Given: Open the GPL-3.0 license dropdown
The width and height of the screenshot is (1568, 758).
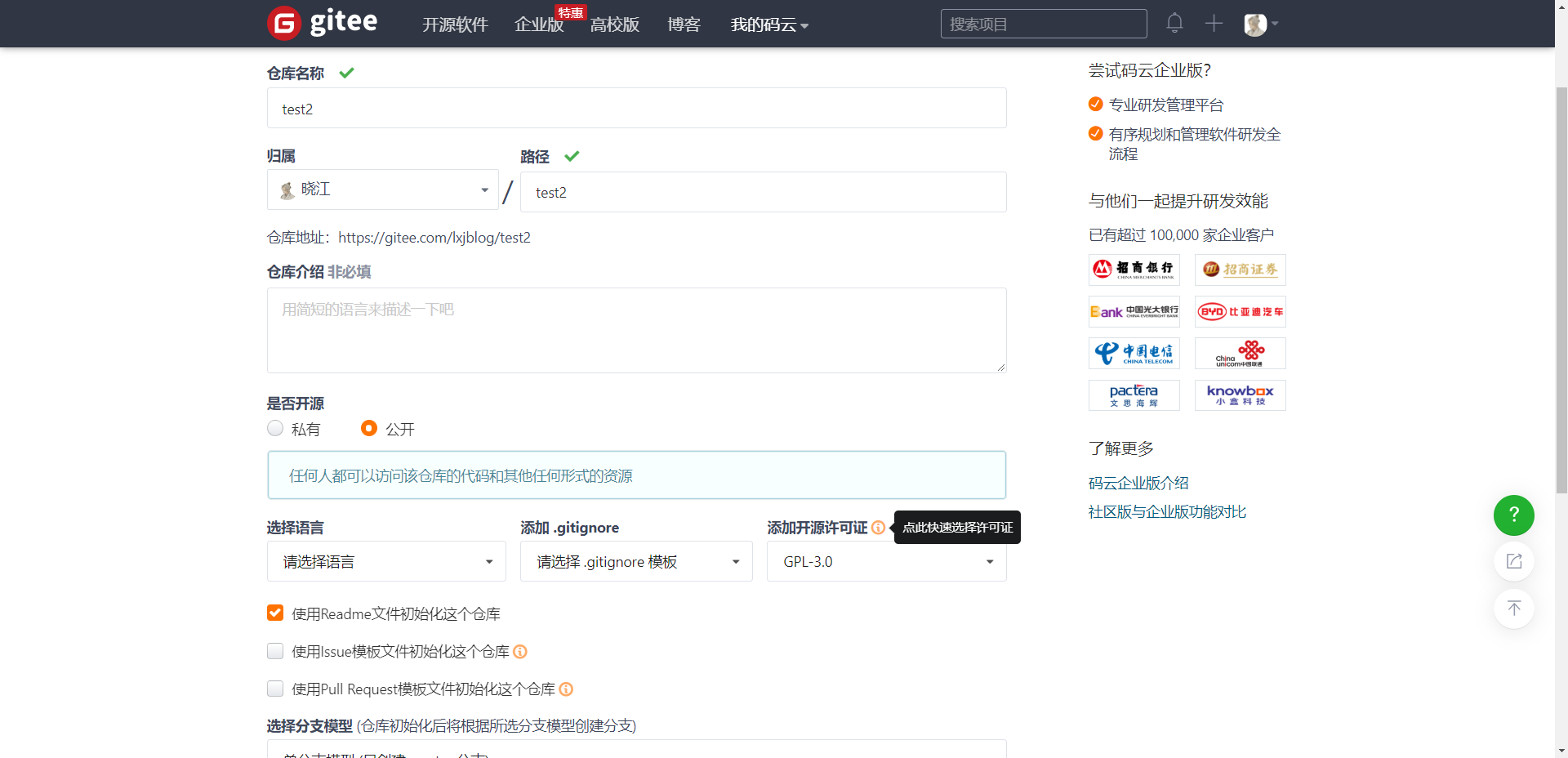Looking at the screenshot, I should tap(886, 562).
